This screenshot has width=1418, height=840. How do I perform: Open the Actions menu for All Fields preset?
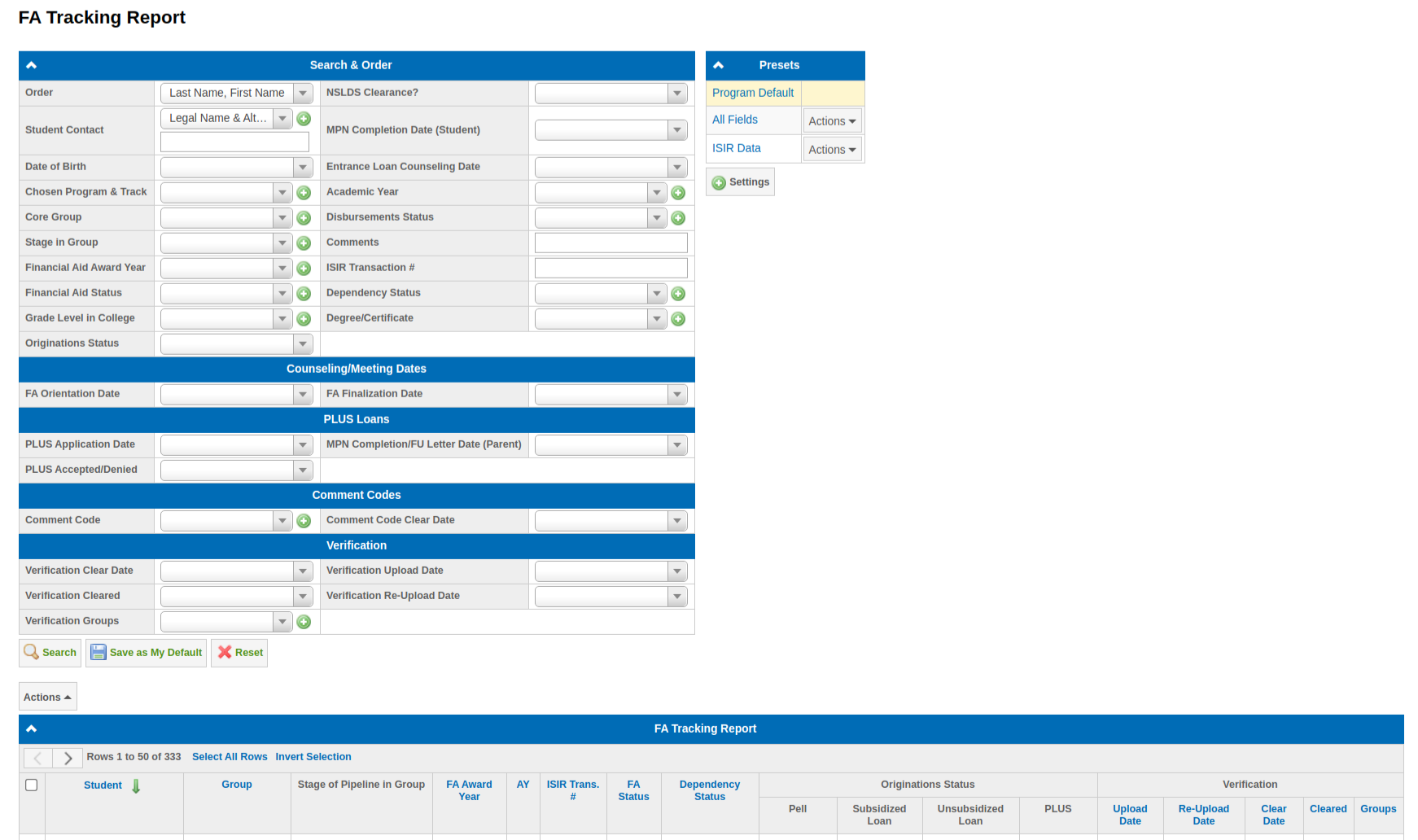point(832,121)
